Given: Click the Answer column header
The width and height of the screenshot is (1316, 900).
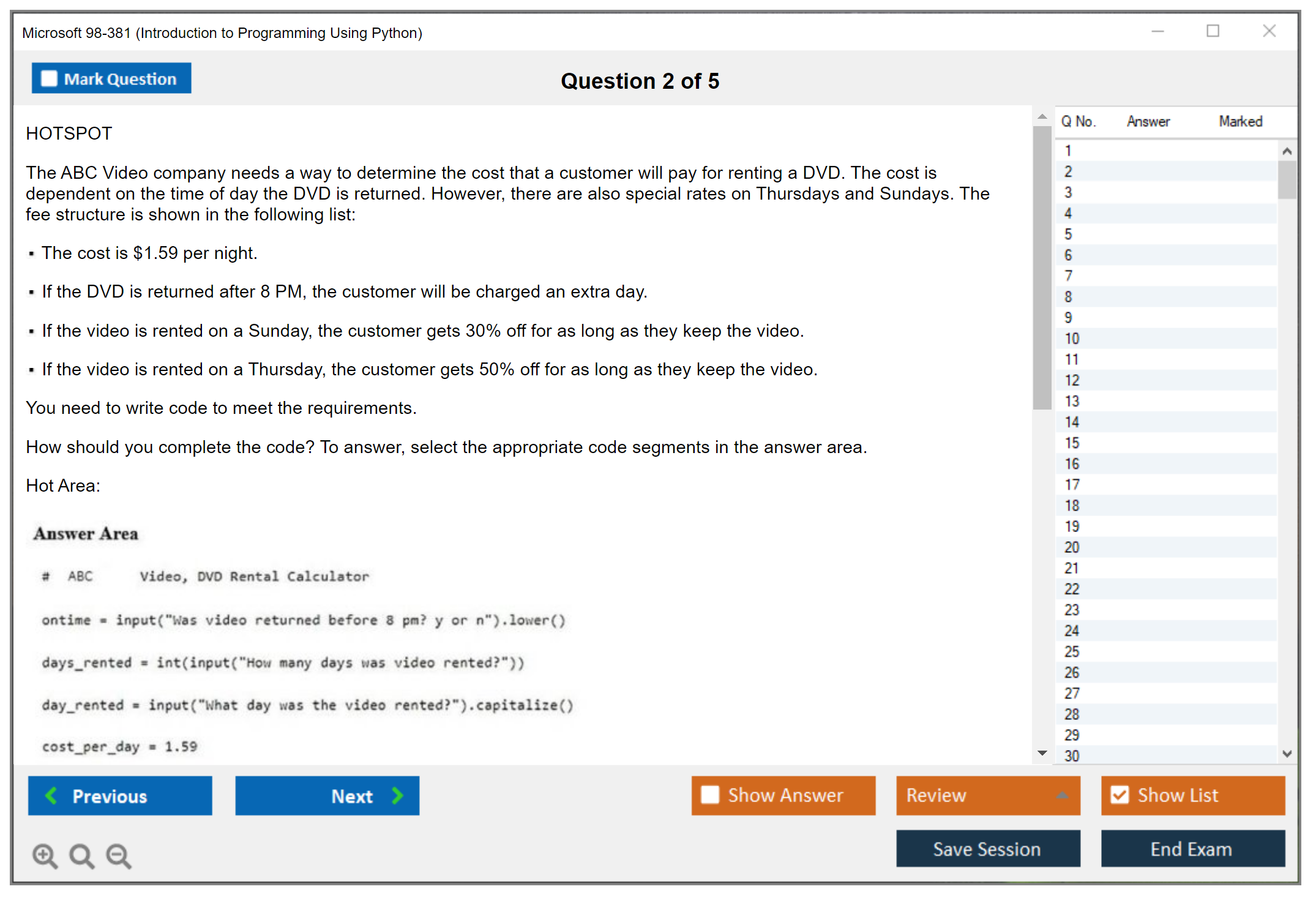Looking at the screenshot, I should [1148, 121].
